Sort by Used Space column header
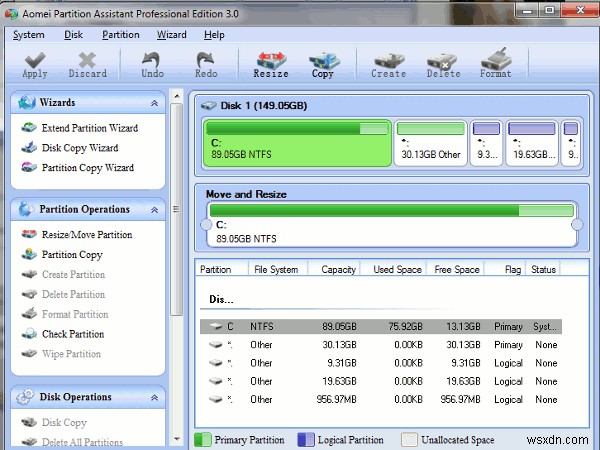Image resolution: width=600 pixels, height=450 pixels. (x=393, y=269)
